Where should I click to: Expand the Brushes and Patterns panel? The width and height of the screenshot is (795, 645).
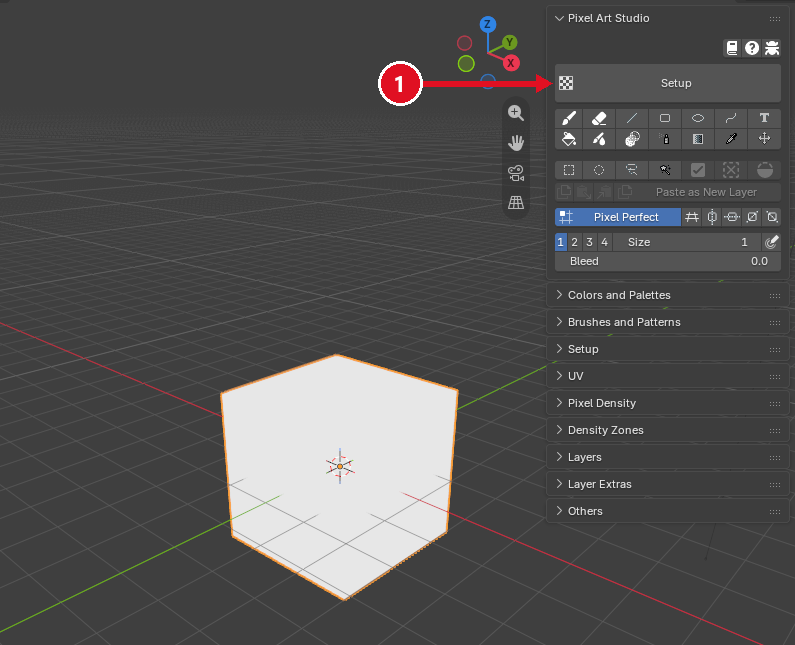click(x=668, y=322)
